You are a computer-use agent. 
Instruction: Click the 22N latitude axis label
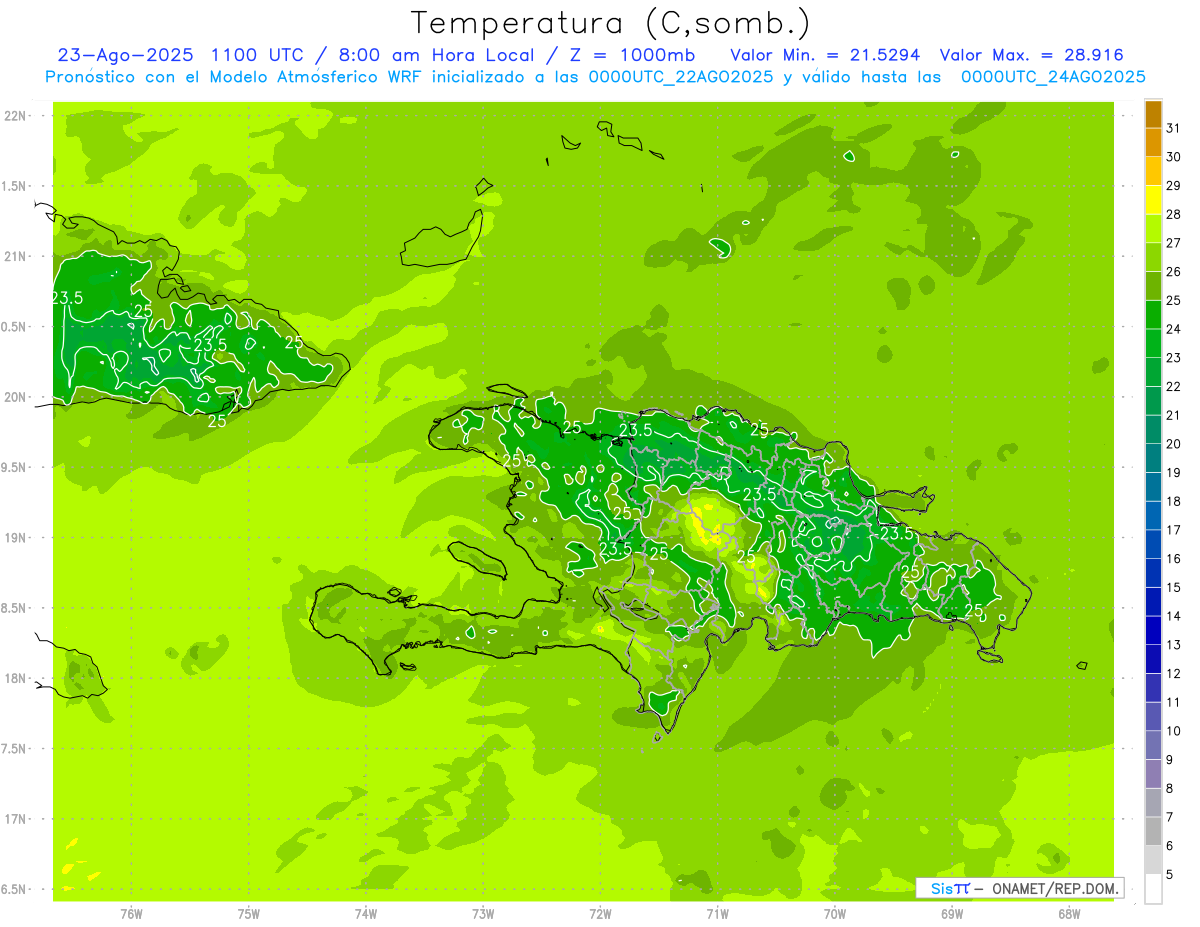(x=16, y=116)
